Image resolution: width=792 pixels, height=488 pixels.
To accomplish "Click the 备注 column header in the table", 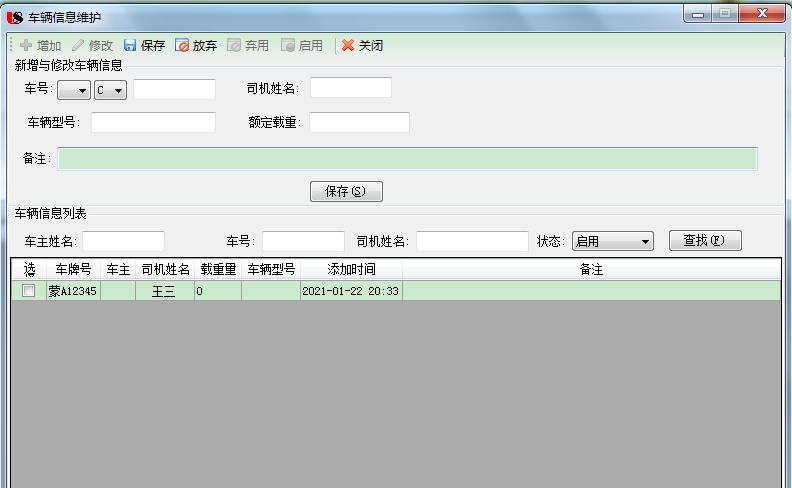I will 591,269.
